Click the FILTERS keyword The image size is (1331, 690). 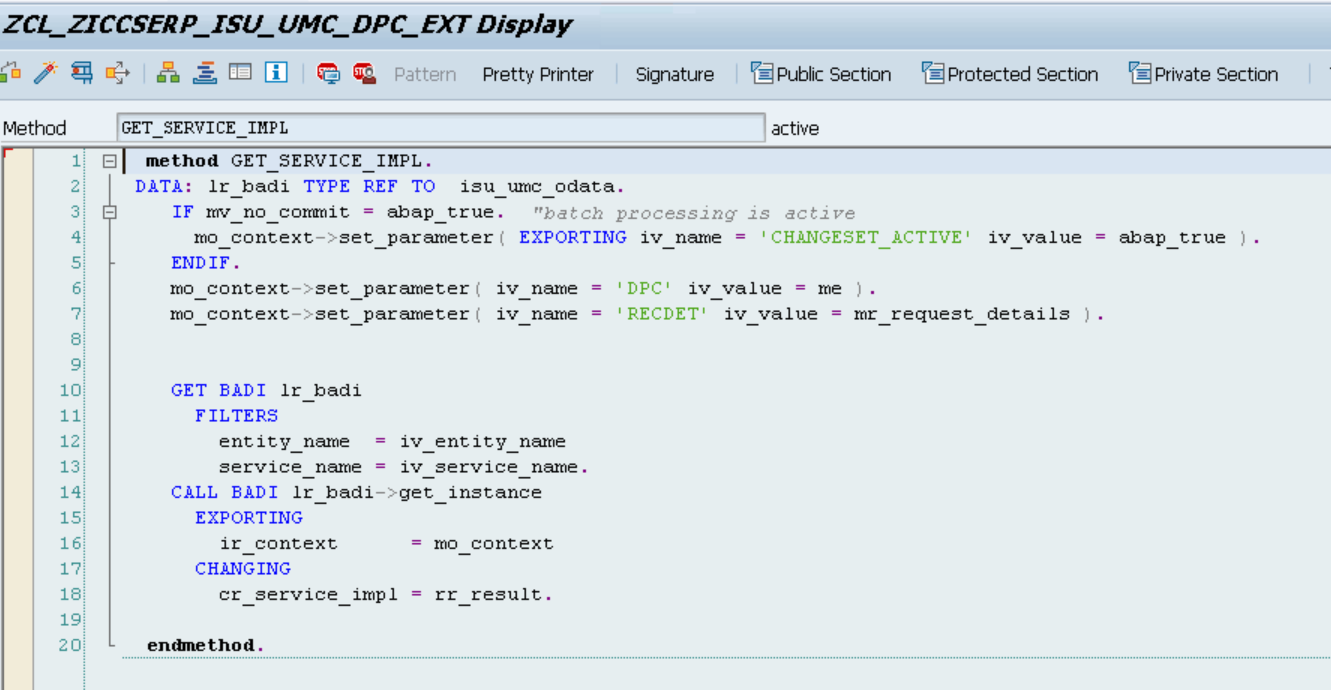tap(237, 416)
